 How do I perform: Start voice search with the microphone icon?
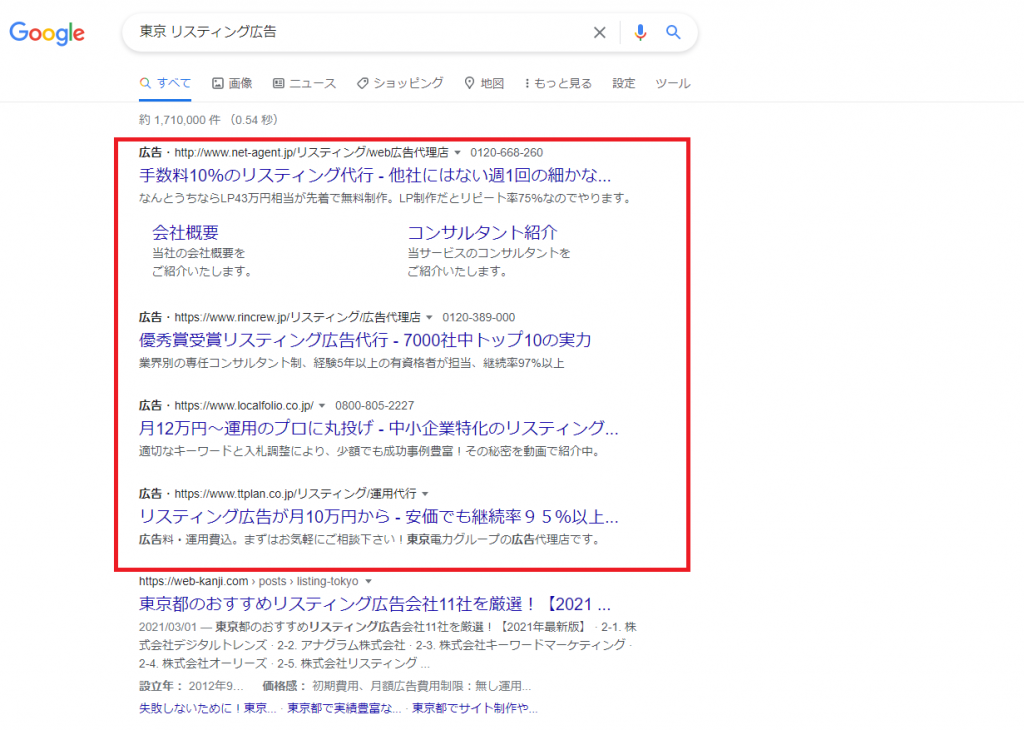pyautogui.click(x=640, y=32)
